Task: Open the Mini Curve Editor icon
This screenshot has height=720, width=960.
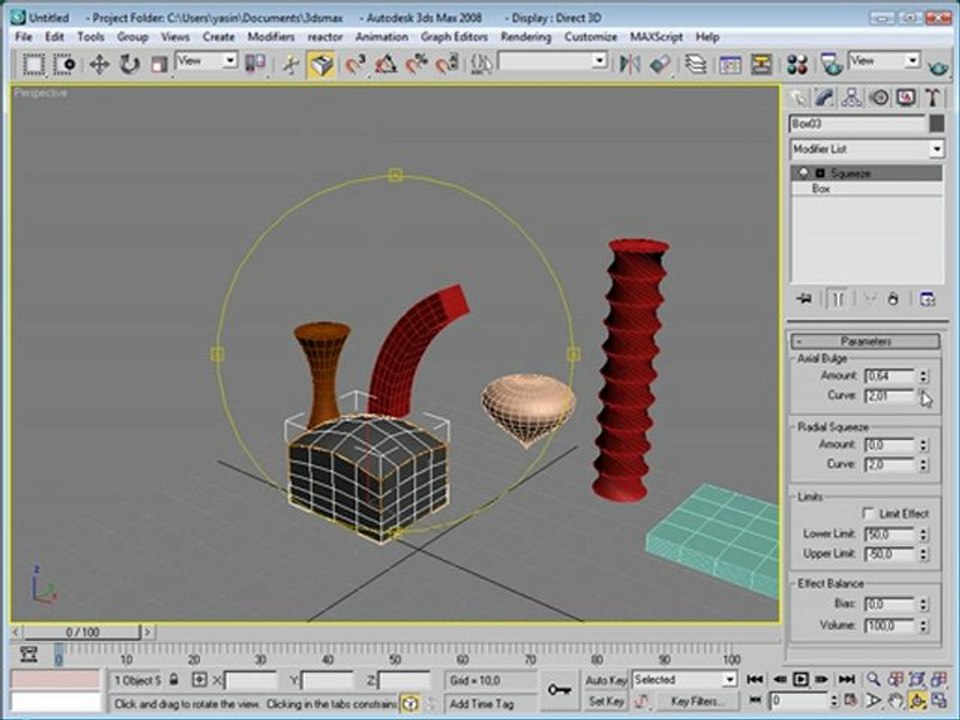Action: (28, 654)
